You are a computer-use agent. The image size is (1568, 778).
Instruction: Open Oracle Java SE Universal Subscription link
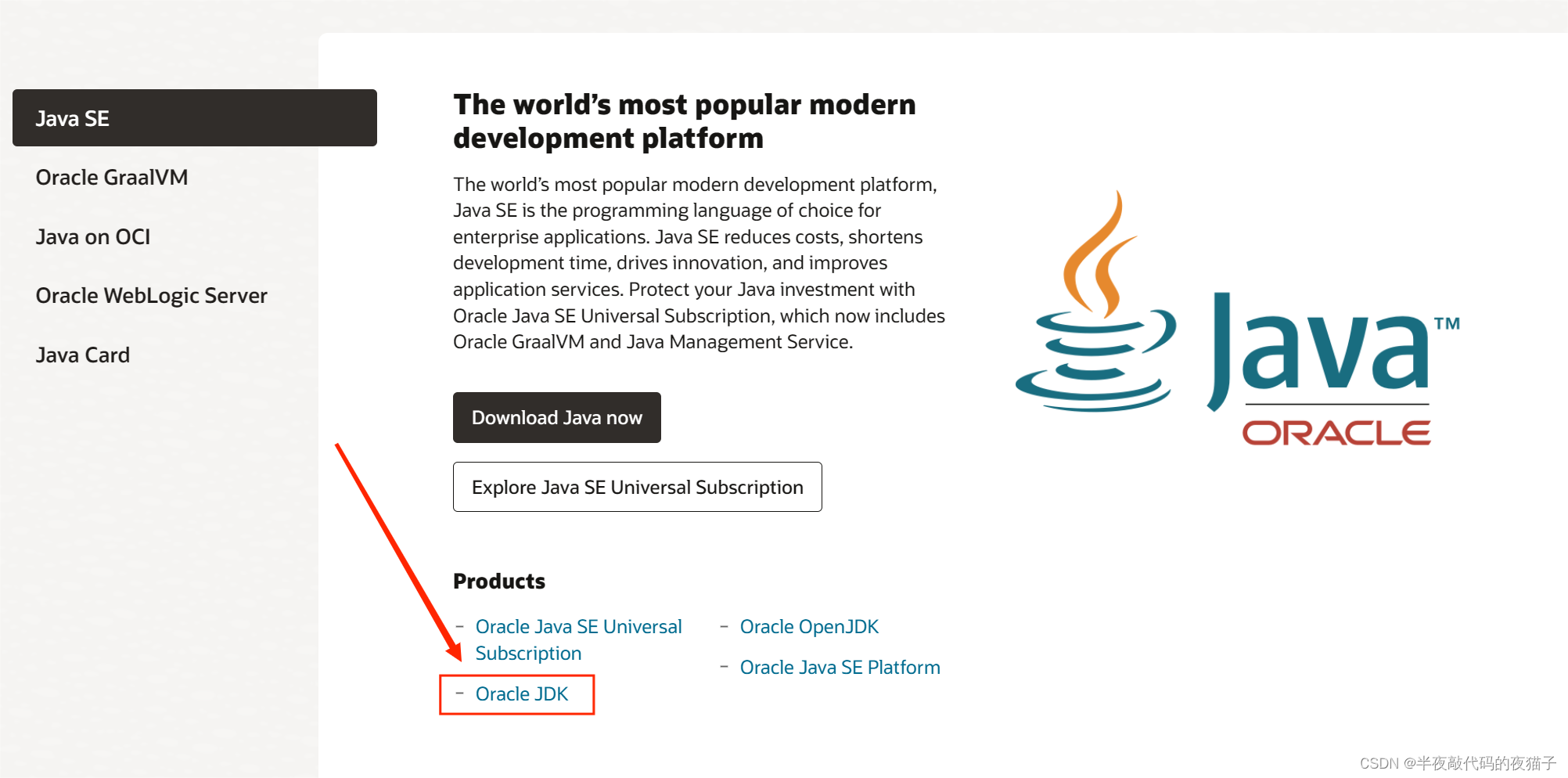click(579, 640)
